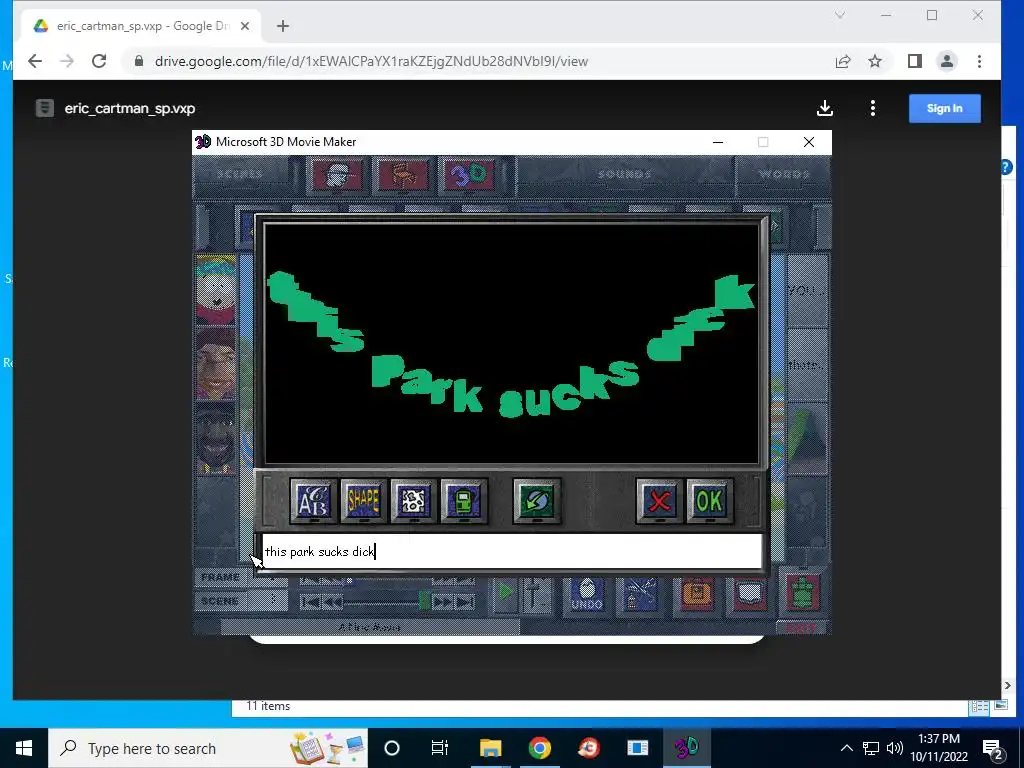Bookmark this tab with the star

coord(875,61)
